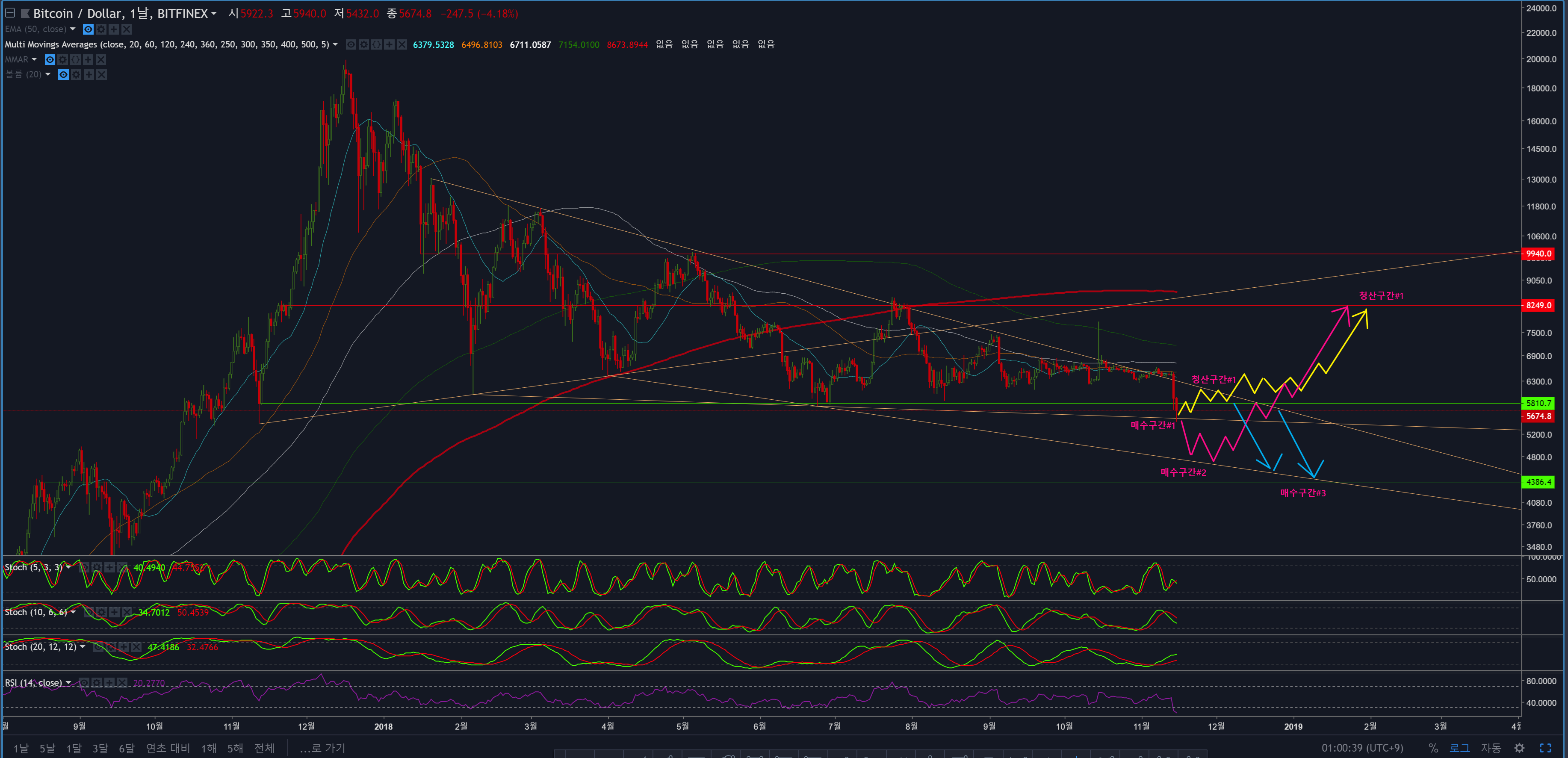Select the 연초 대비 time range
Viewport: 1568px width, 758px height.
tap(167, 748)
